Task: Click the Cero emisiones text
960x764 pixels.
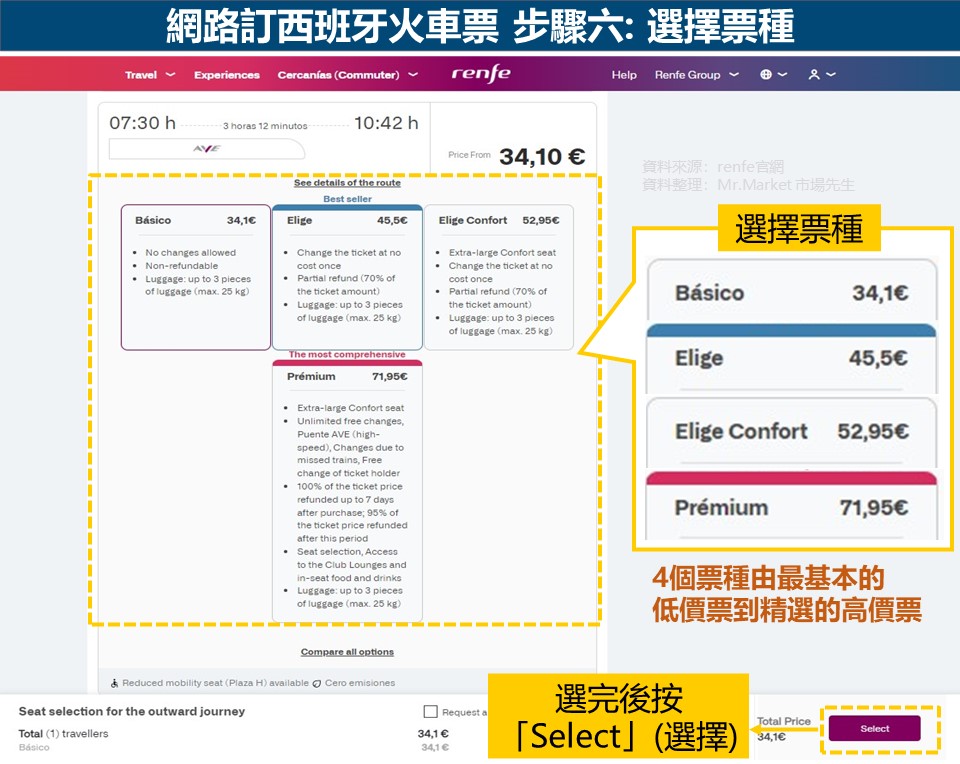Action: coord(360,683)
